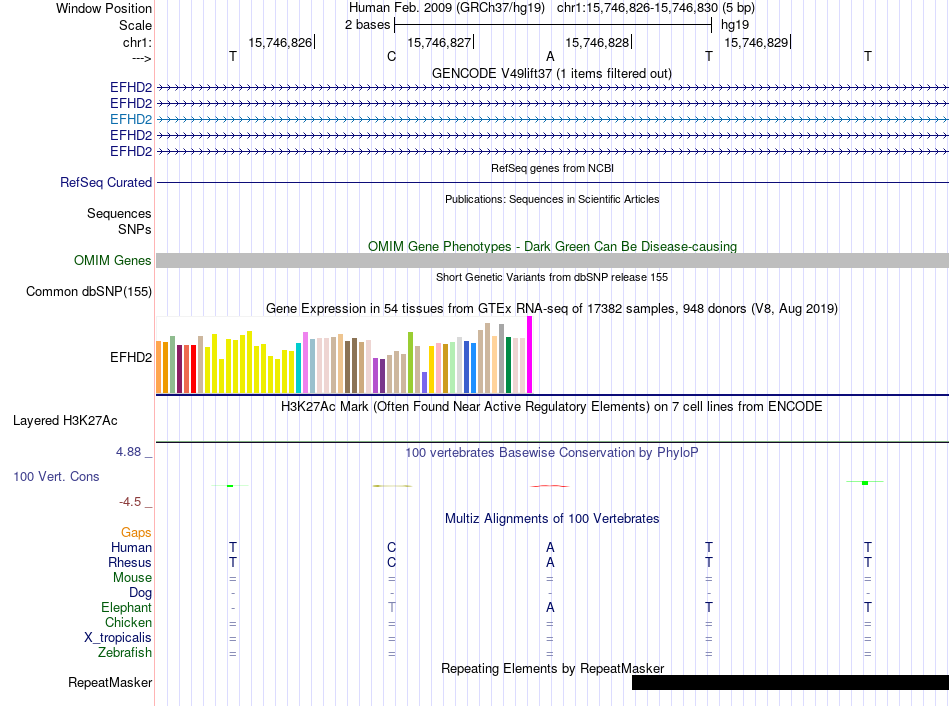The height and width of the screenshot is (706, 950).
Task: Click the Sequences subtrack label
Action: pos(119,213)
